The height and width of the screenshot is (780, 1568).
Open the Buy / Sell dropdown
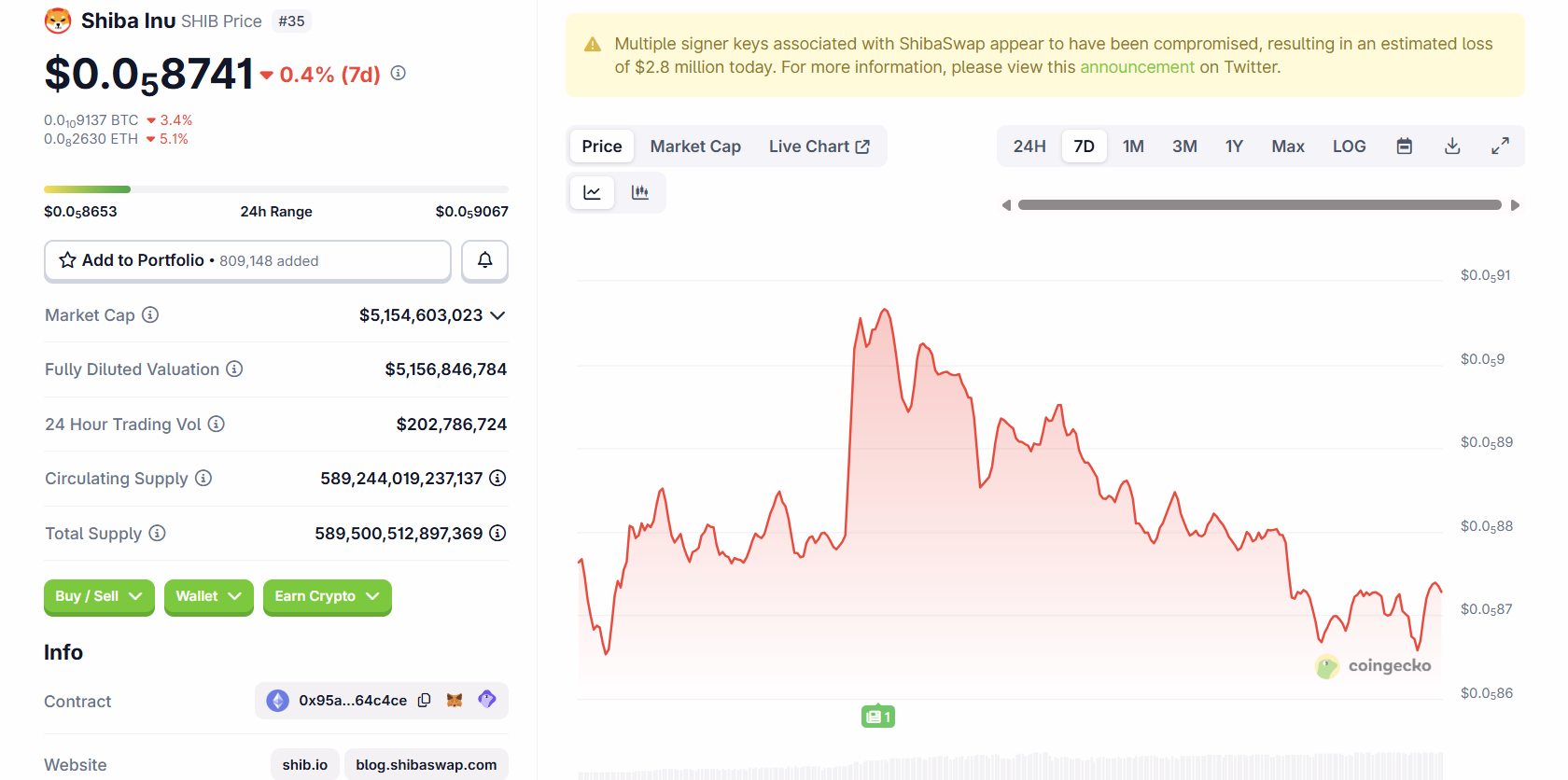tap(99, 596)
